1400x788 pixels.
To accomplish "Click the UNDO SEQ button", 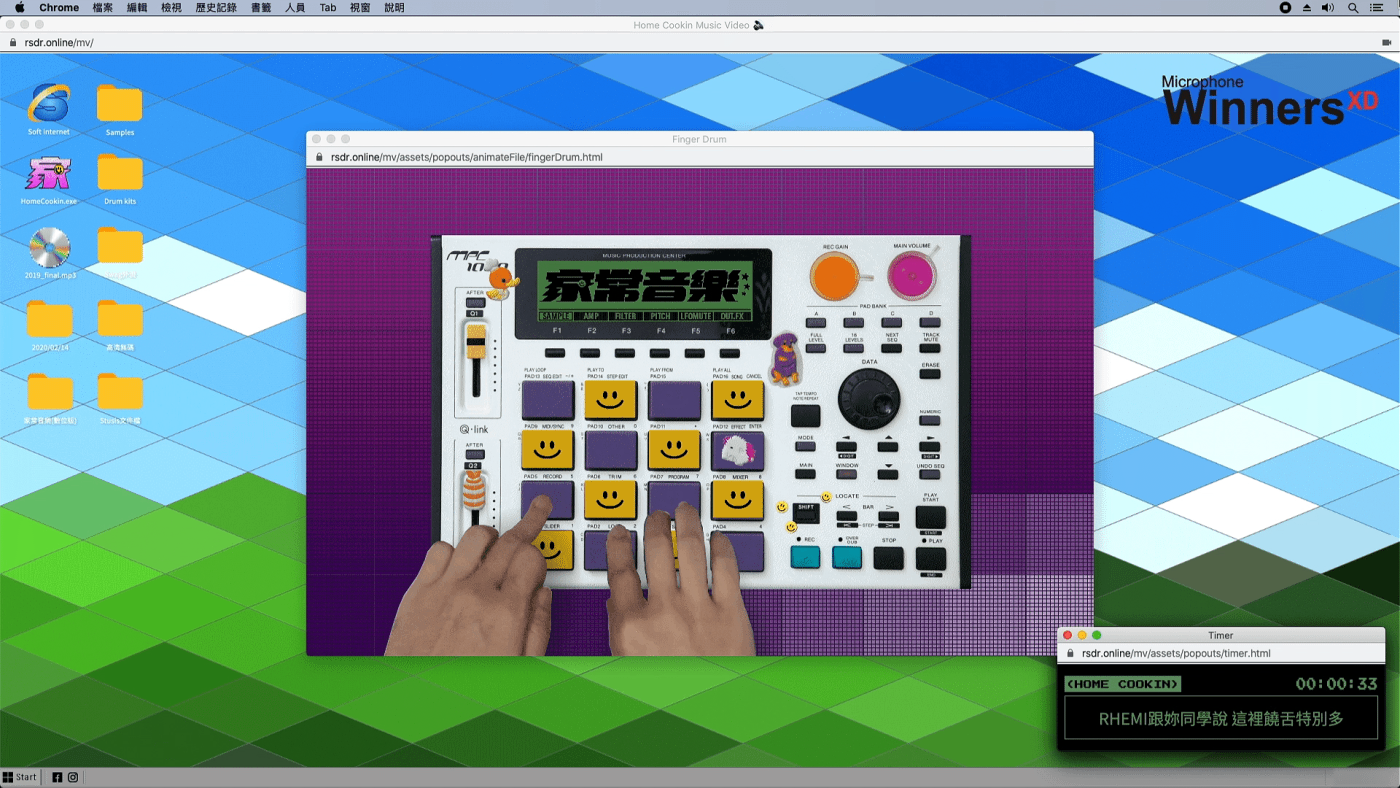I will [930, 474].
